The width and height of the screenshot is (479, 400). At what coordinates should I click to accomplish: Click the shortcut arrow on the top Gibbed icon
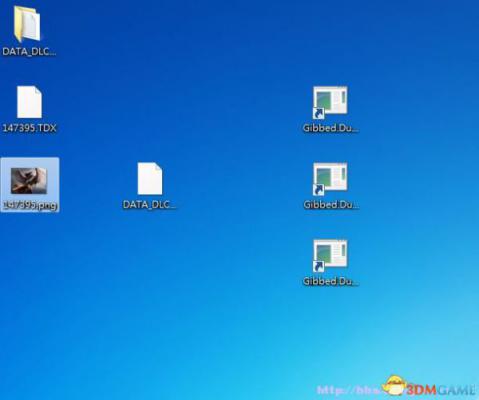coord(318,113)
